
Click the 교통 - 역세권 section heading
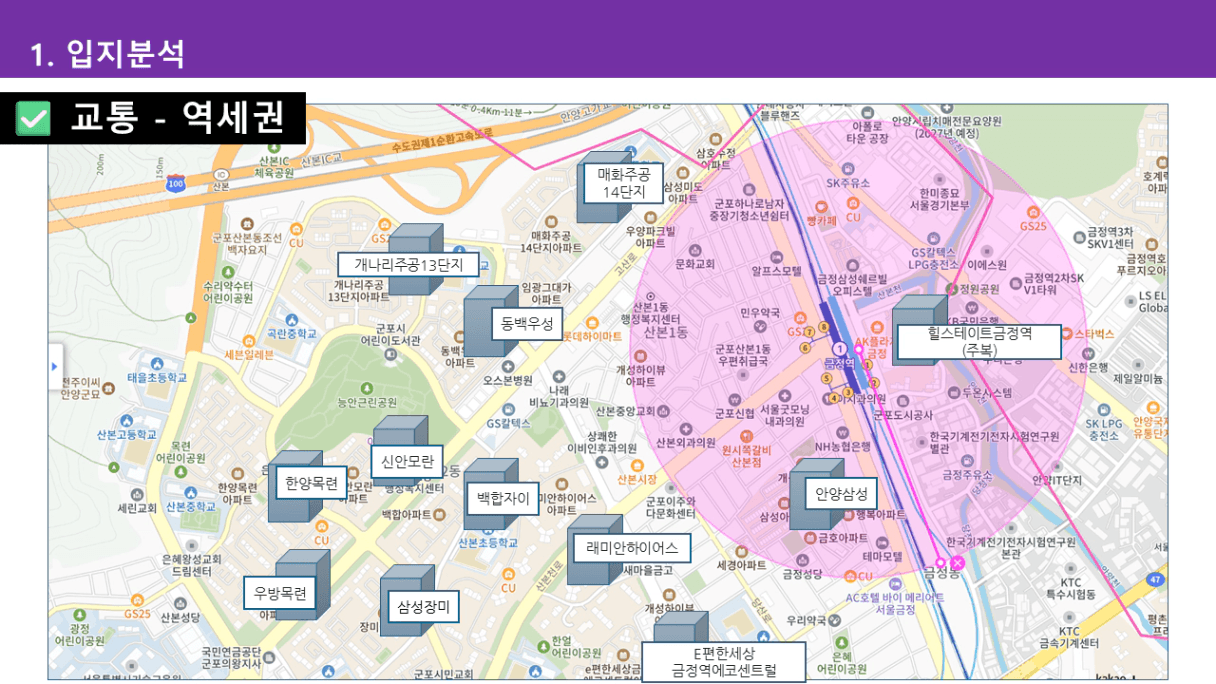coord(176,119)
